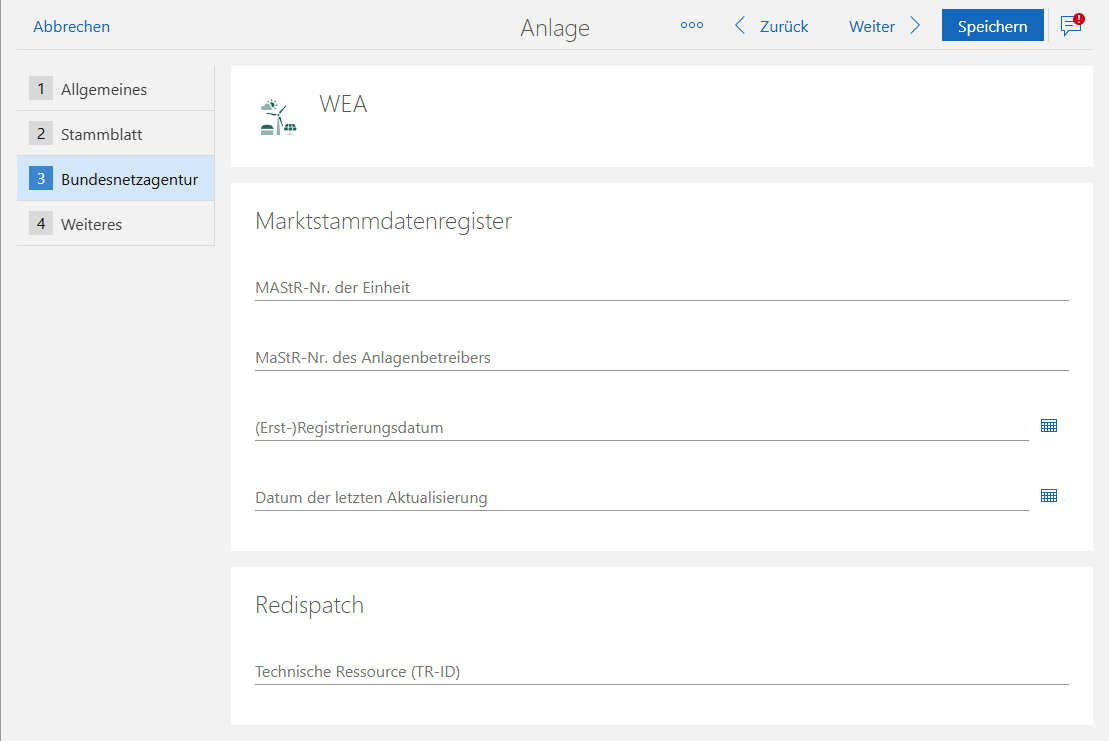Go back via the Zurück button
The width and height of the screenshot is (1109, 741).
pyautogui.click(x=785, y=25)
